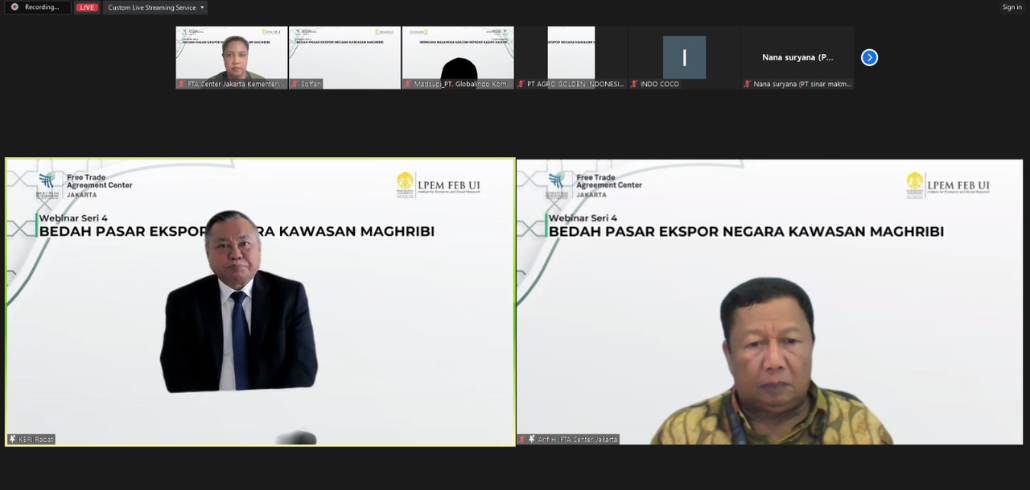Select Nana suryana participant tile
1030x490 pixels.
click(x=797, y=56)
